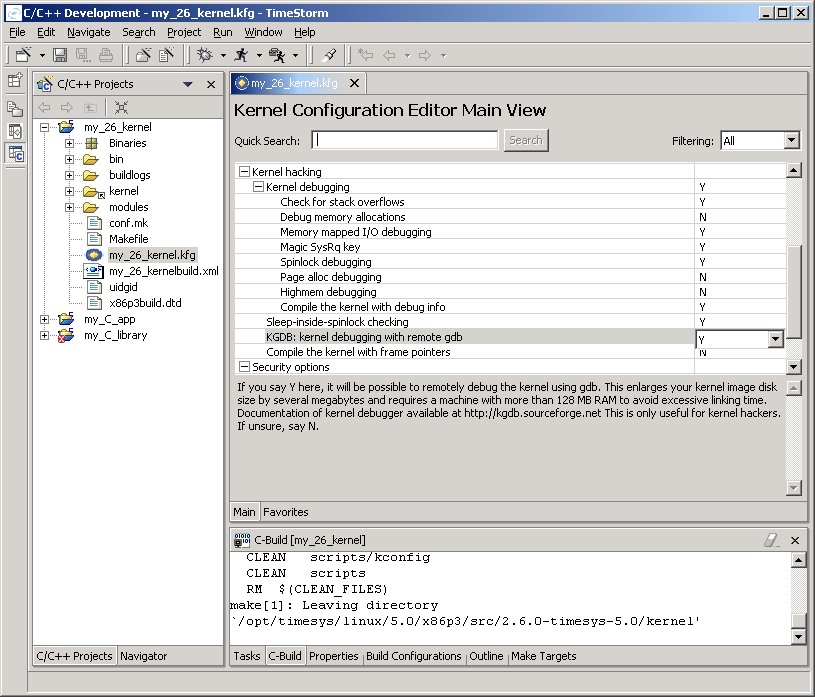The width and height of the screenshot is (815, 697).
Task: Clear the C-Build console with eraser icon
Action: [771, 540]
